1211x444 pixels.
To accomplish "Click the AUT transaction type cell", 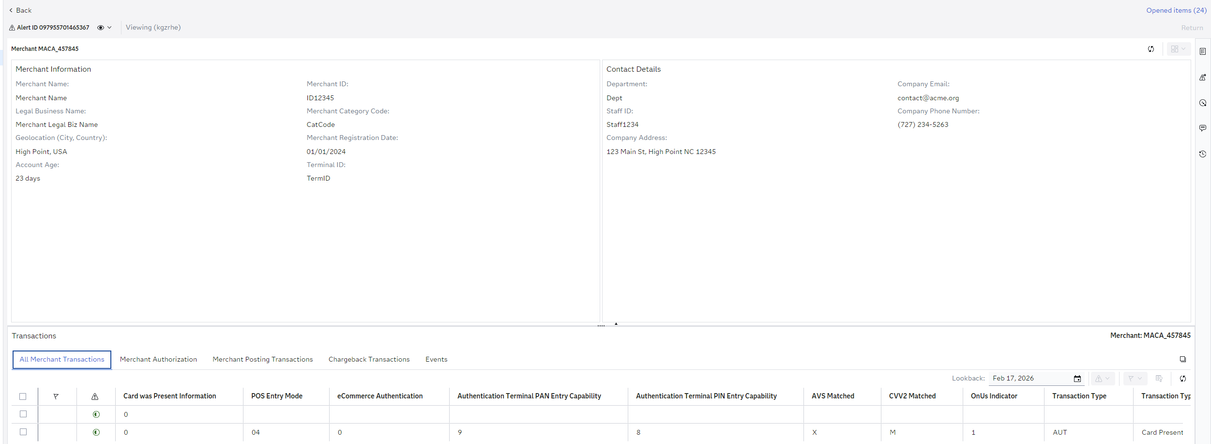I will [1060, 432].
